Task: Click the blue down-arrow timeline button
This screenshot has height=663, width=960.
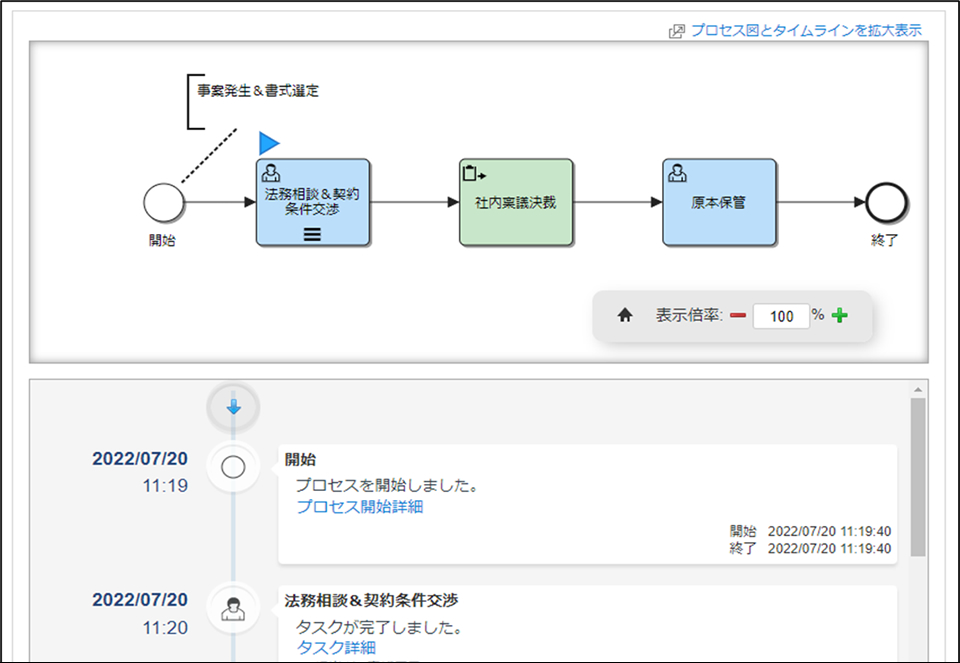Action: [233, 407]
